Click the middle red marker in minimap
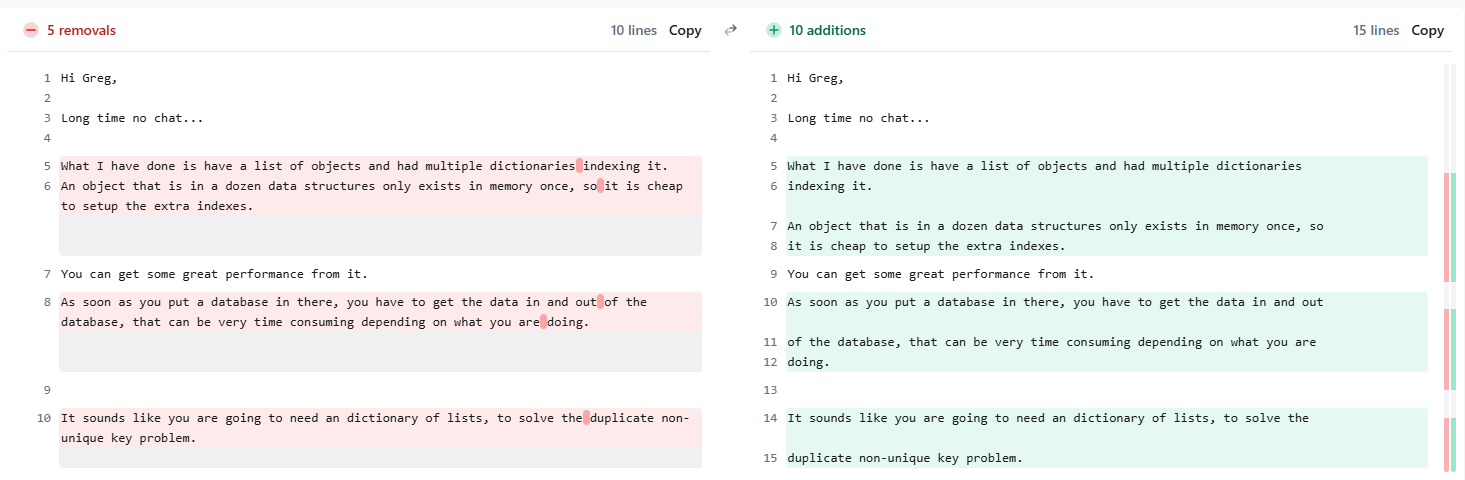Screen dimensions: 1465x480 (x=1447, y=349)
